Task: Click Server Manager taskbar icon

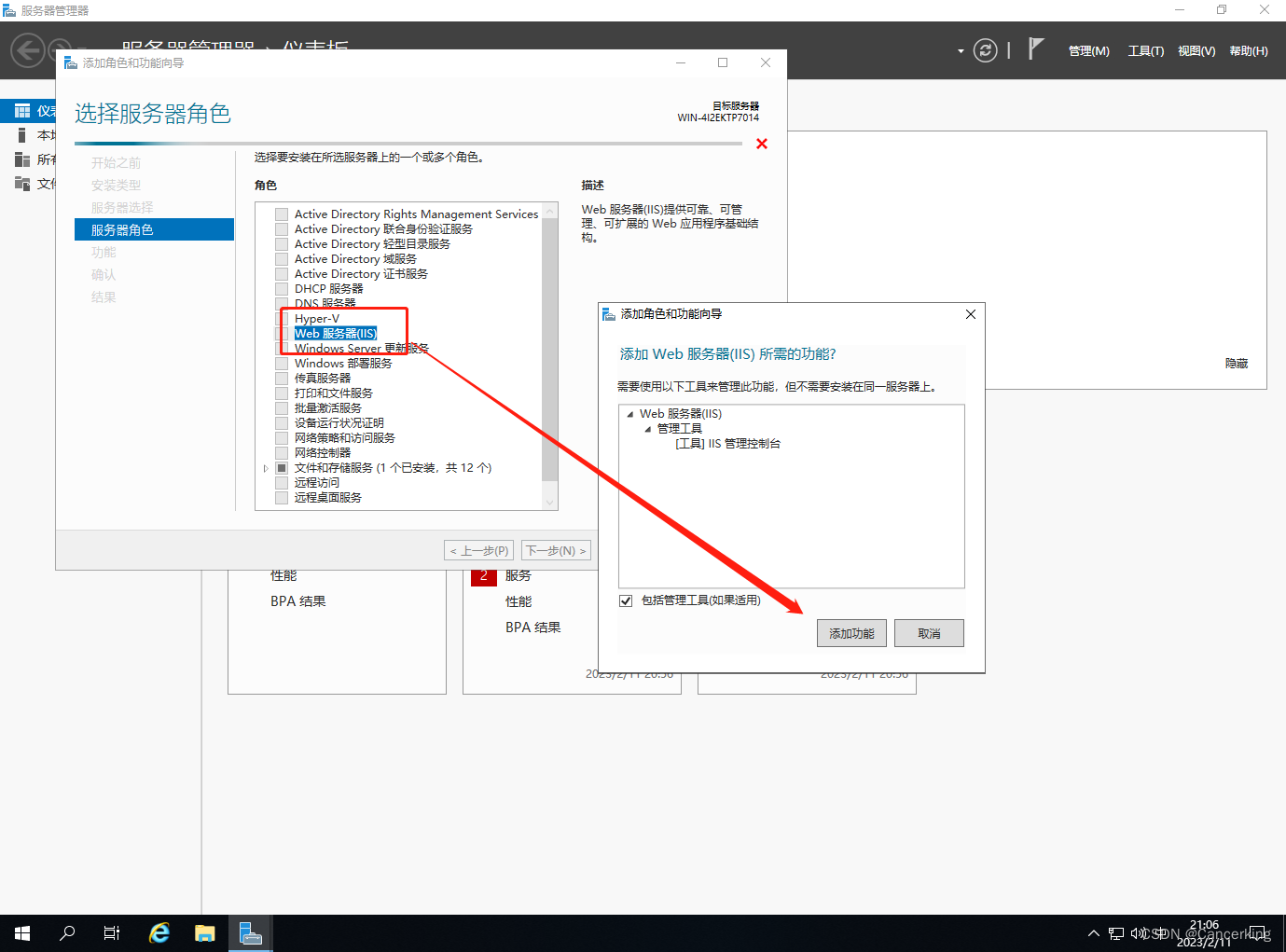Action: 250,933
